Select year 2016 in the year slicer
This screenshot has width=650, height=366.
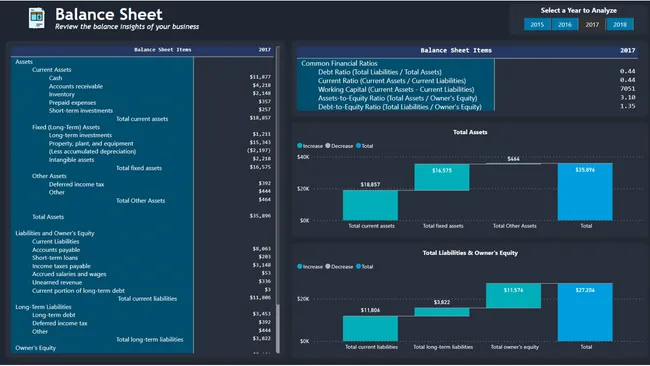tap(565, 24)
